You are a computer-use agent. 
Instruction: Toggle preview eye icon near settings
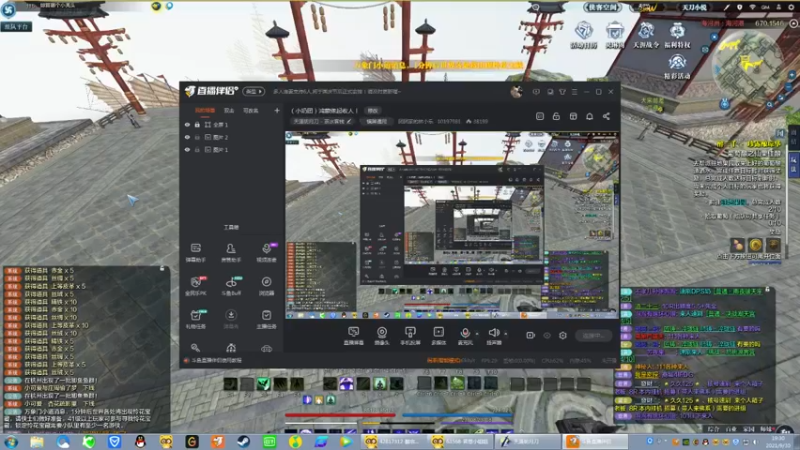pyautogui.click(x=547, y=335)
